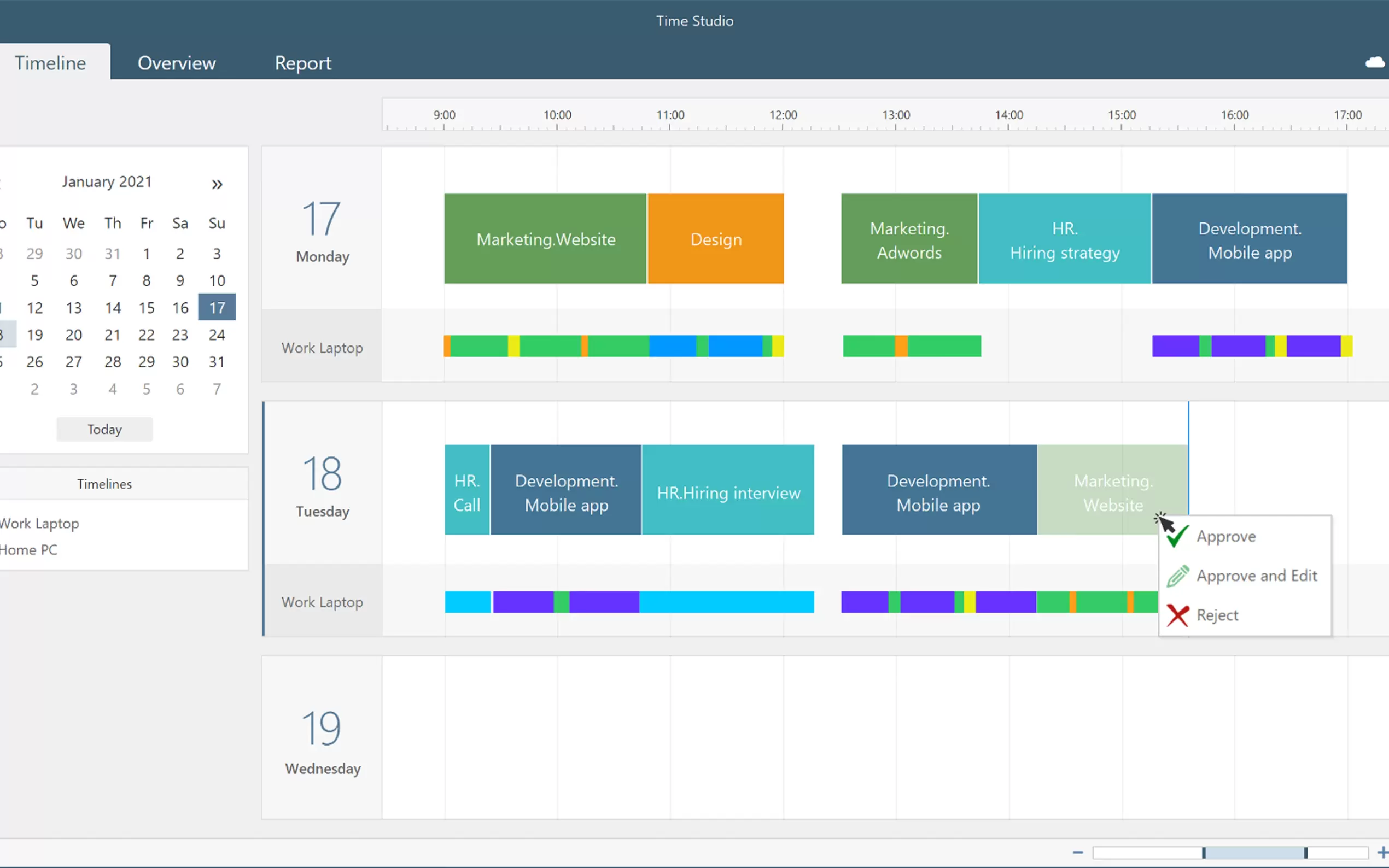The height and width of the screenshot is (868, 1389).
Task: Select Work Laptop in Timelines list
Action: (39, 524)
